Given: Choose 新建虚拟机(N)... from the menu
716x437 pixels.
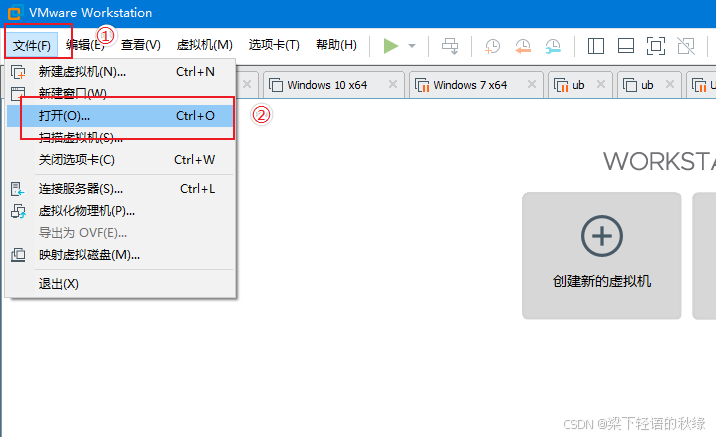Looking at the screenshot, I should pyautogui.click(x=121, y=72).
